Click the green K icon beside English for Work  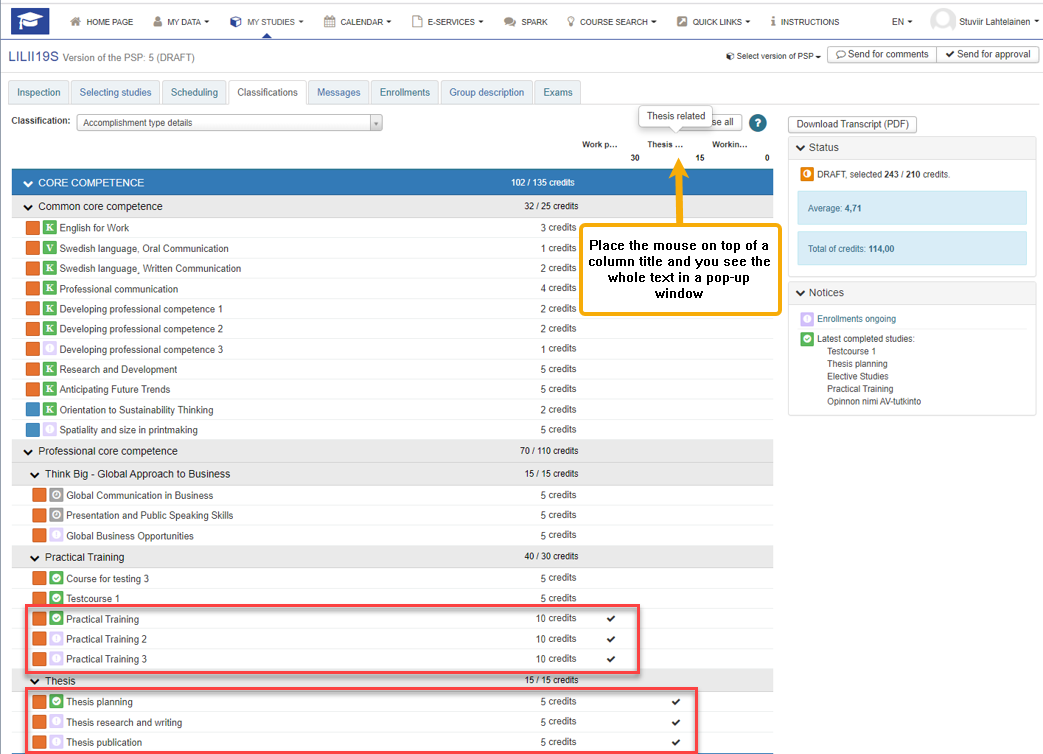pyautogui.click(x=50, y=228)
